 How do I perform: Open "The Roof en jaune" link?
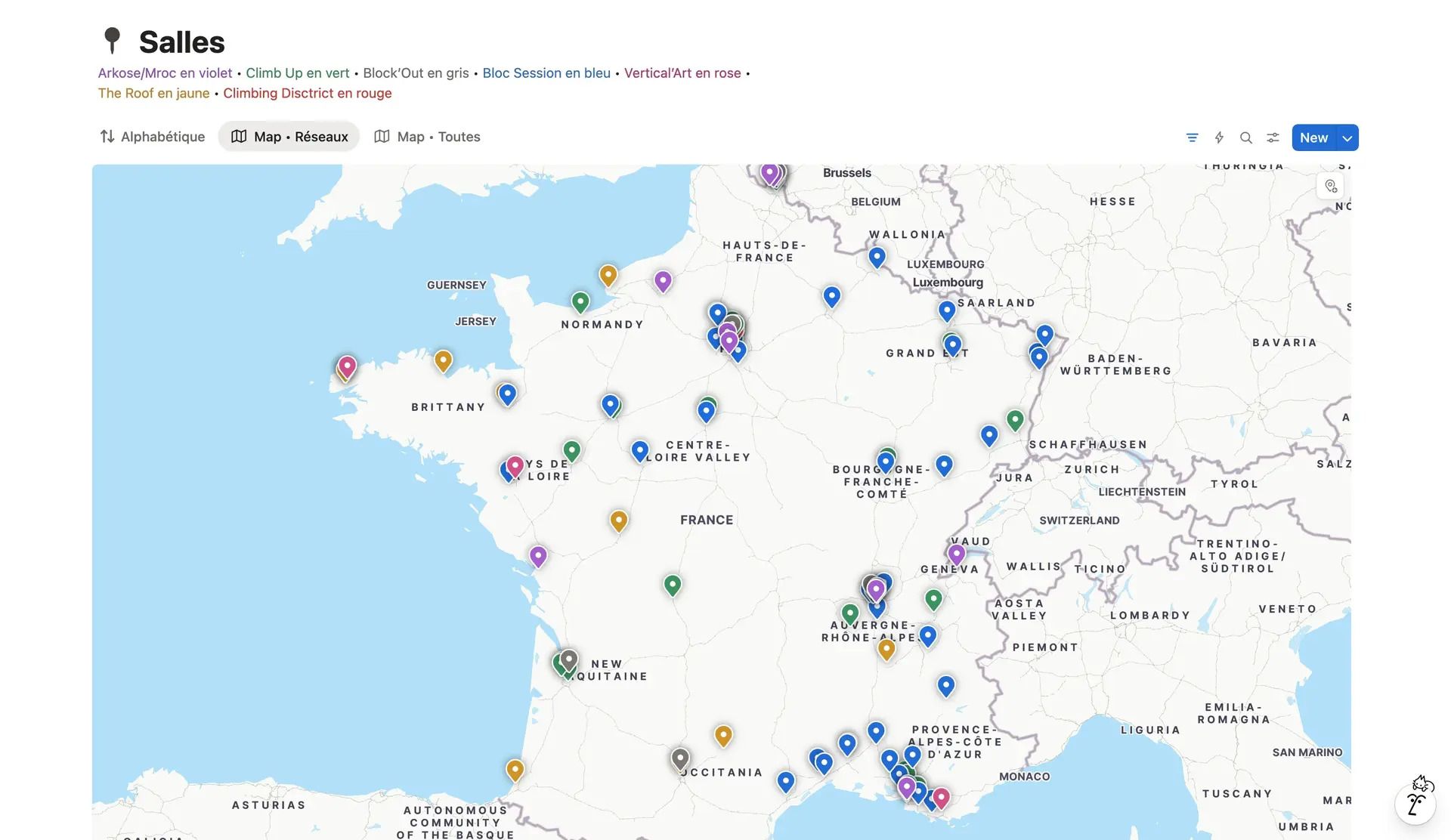[x=153, y=93]
